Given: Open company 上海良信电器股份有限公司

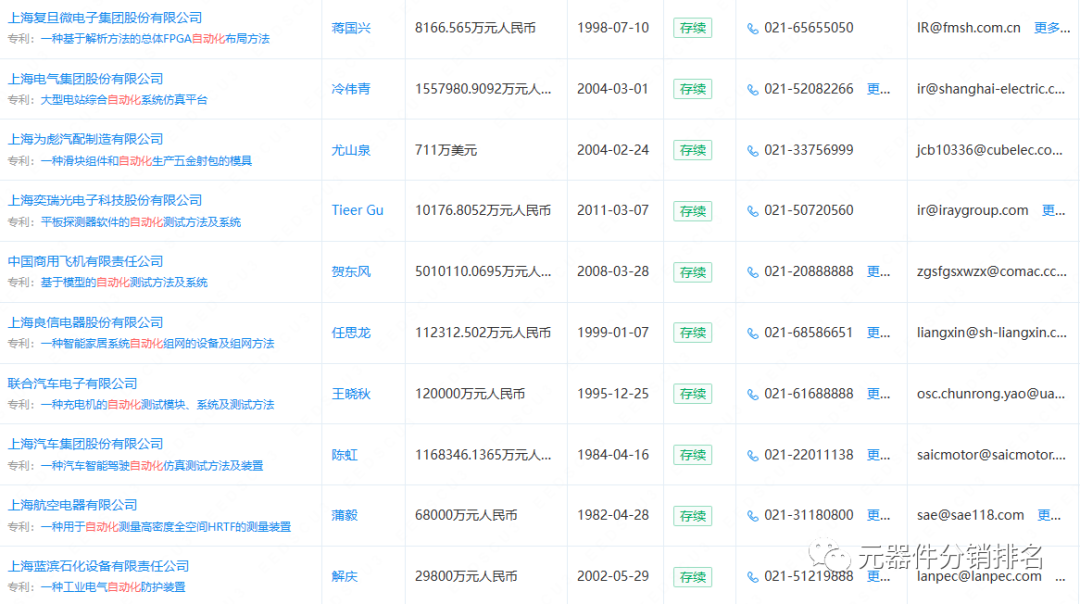Looking at the screenshot, I should coord(85,322).
